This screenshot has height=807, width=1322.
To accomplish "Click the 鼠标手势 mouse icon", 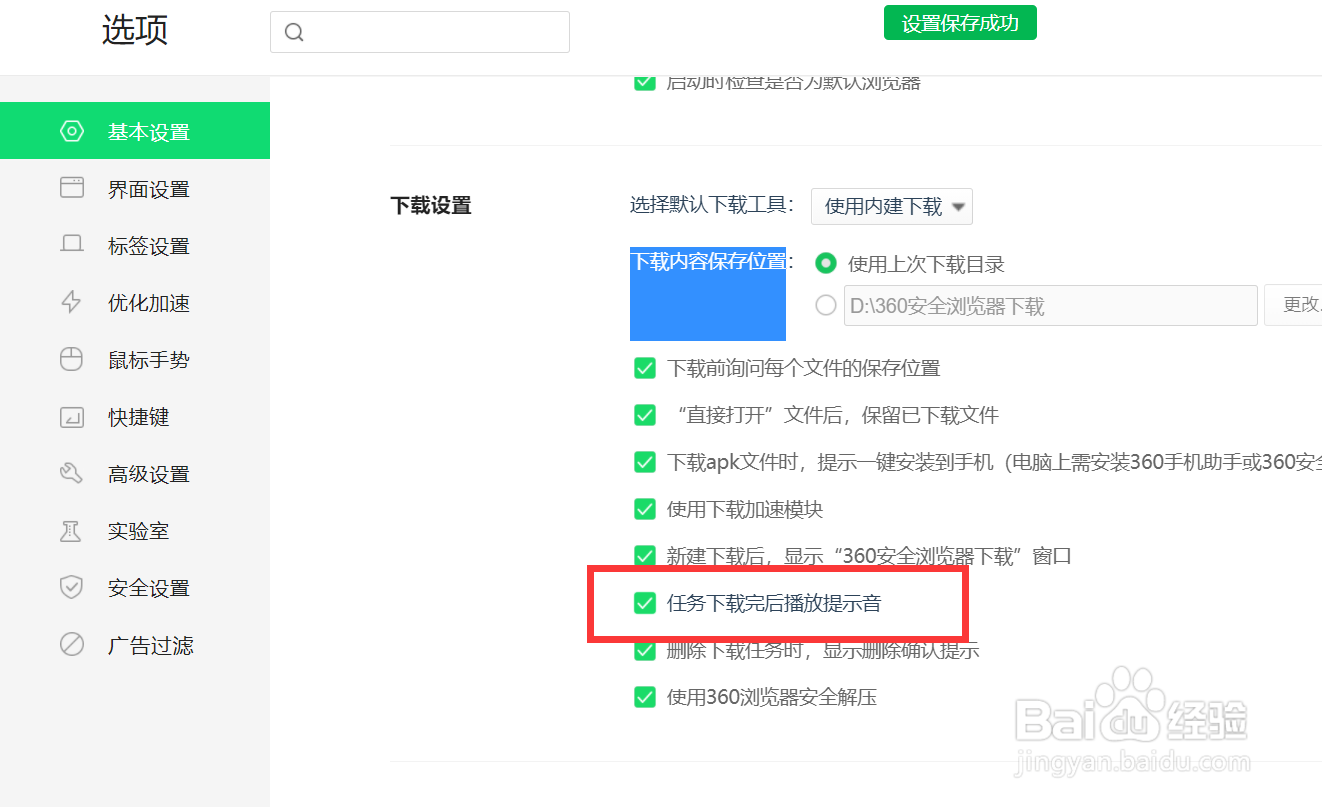I will (72, 359).
